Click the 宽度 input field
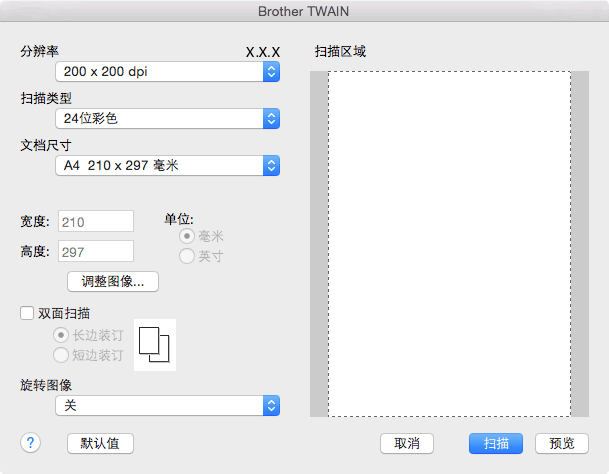The width and height of the screenshot is (609, 474). [96, 221]
